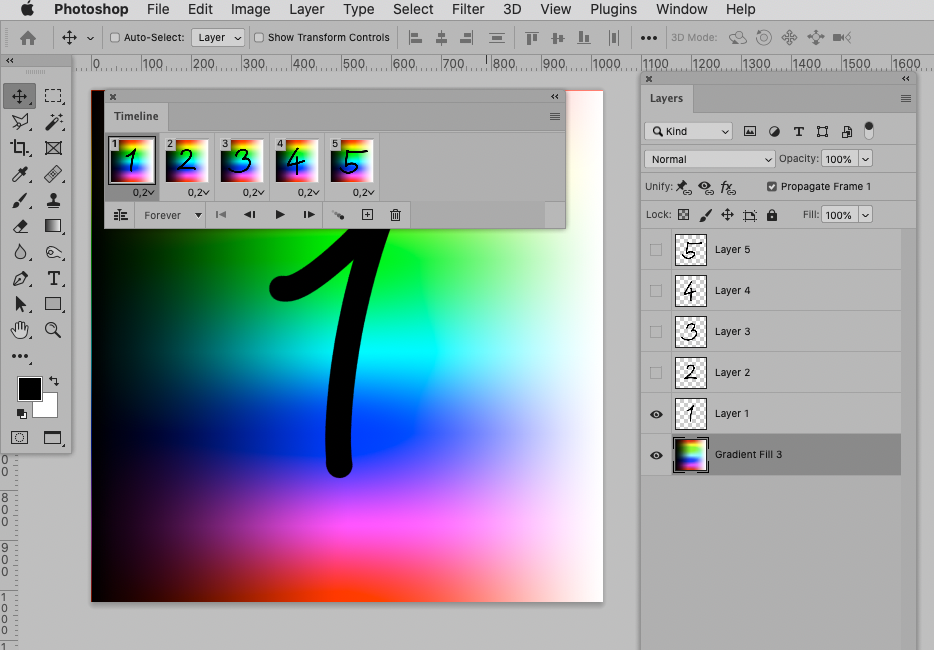Play the frame animation
This screenshot has width=934, height=650.
point(280,214)
